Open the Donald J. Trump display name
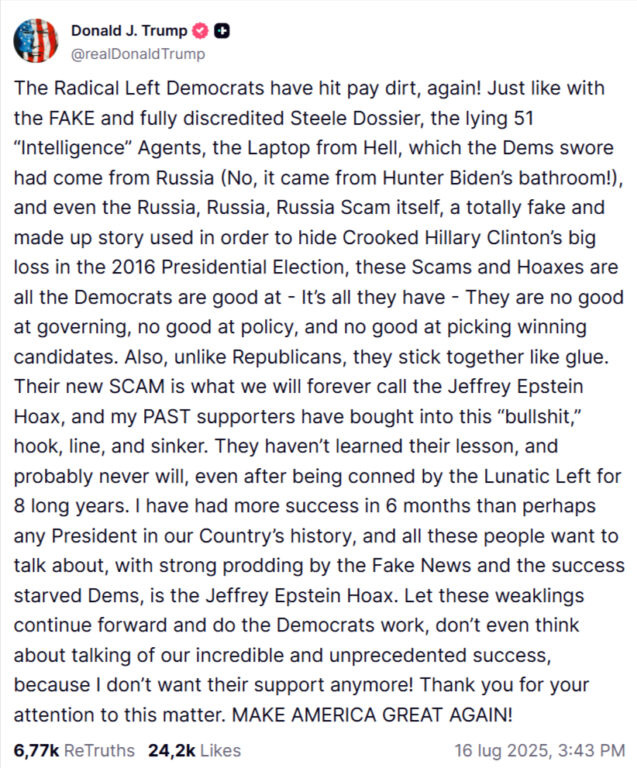637x768 pixels. click(x=129, y=30)
